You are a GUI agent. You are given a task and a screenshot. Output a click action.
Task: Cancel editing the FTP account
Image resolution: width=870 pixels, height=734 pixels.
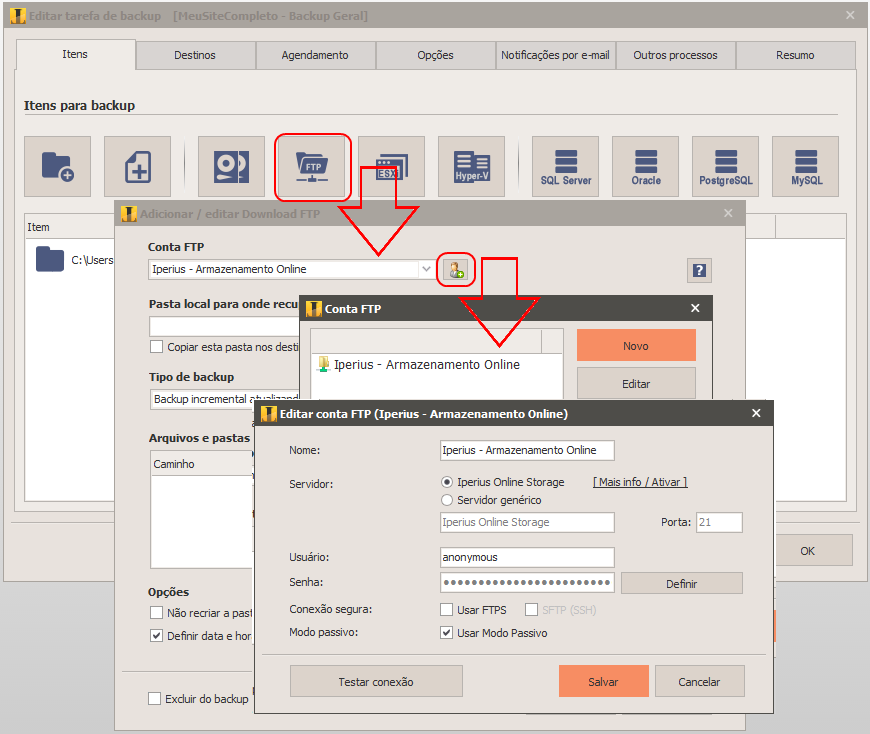click(x=699, y=681)
